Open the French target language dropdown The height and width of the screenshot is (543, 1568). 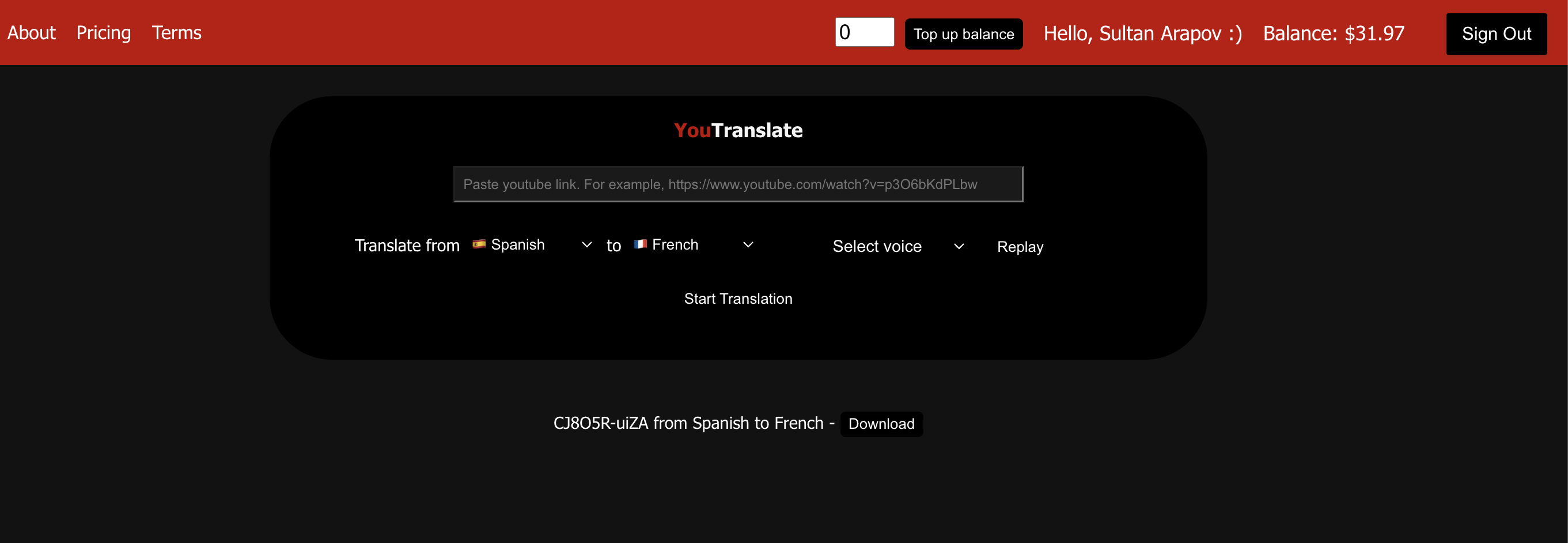tap(694, 244)
